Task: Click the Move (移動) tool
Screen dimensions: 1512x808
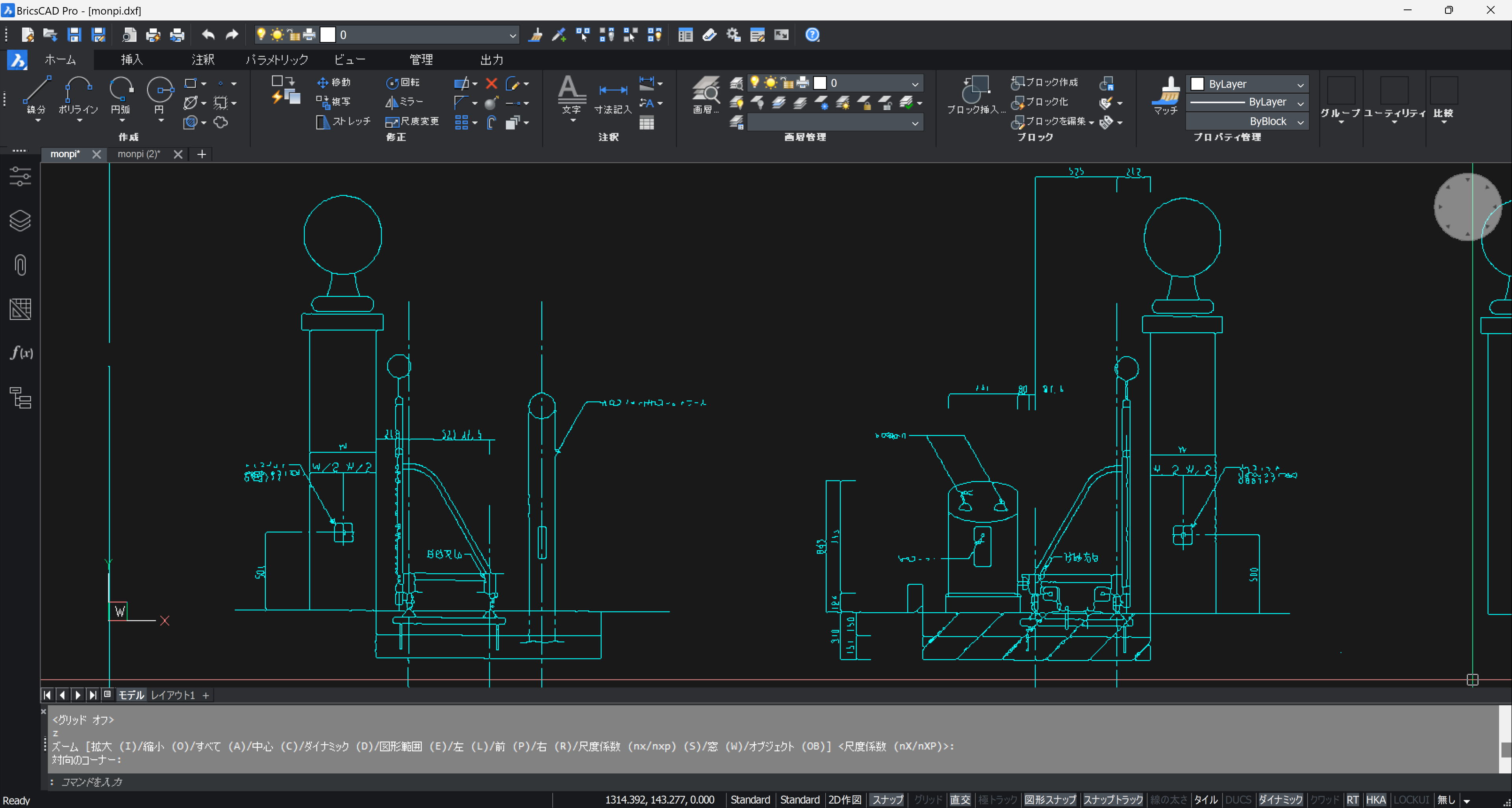Action: click(334, 83)
